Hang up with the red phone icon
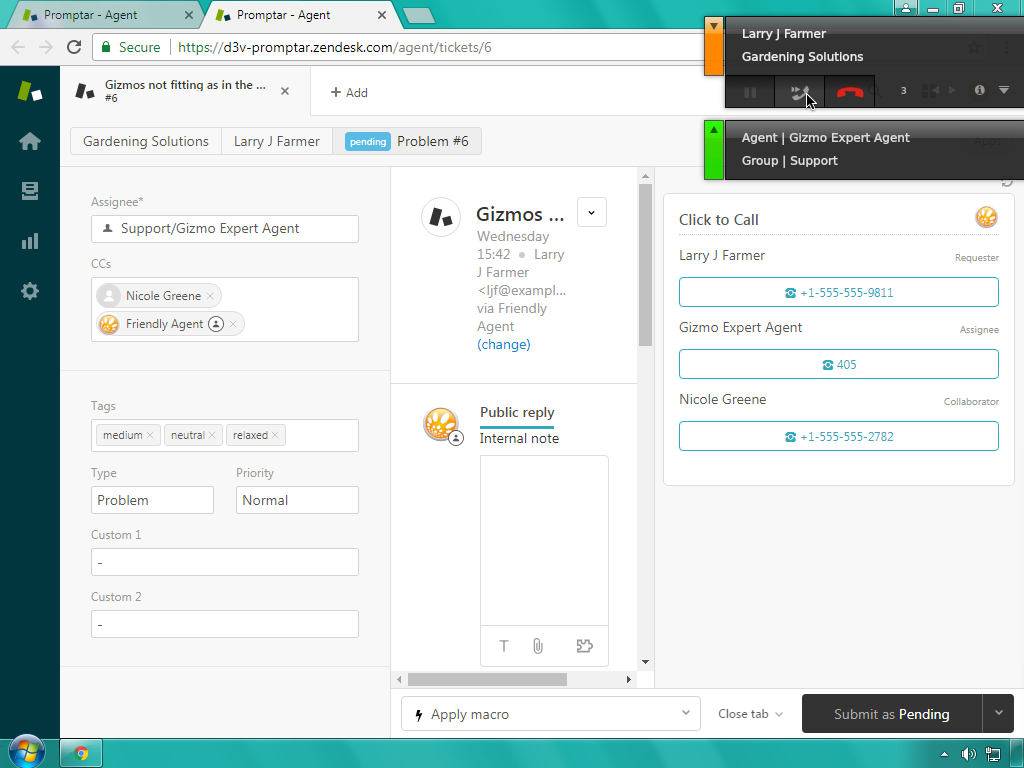 click(850, 92)
